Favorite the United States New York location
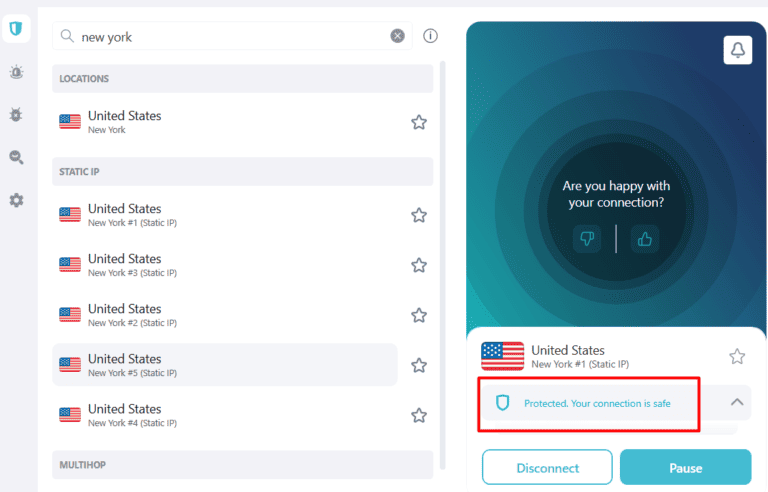Viewport: 768px width, 492px height. point(419,122)
